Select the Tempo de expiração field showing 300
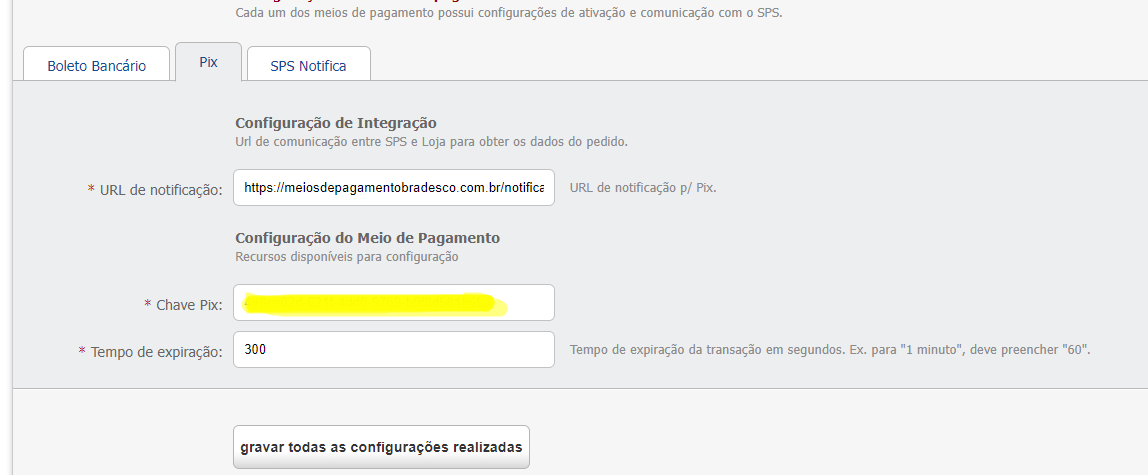 394,349
